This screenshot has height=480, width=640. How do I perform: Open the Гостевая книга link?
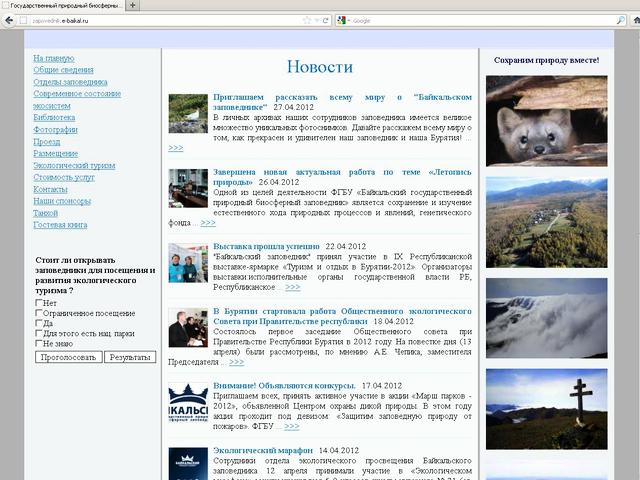click(60, 225)
